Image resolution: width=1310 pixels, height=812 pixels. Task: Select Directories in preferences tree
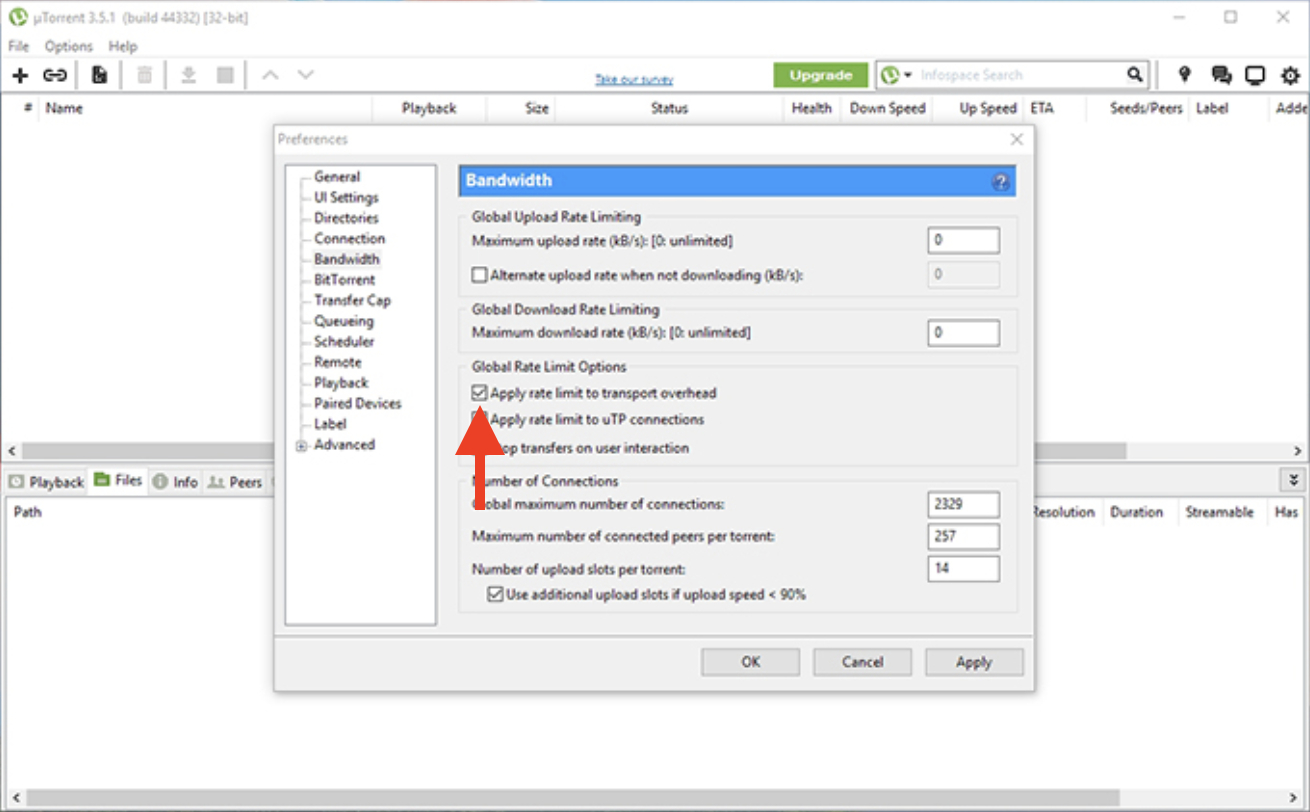[x=346, y=218]
